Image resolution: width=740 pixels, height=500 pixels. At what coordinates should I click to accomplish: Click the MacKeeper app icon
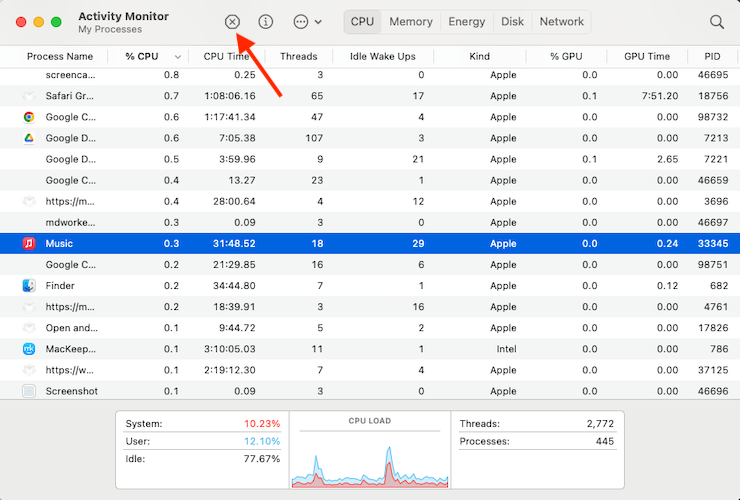pos(29,349)
